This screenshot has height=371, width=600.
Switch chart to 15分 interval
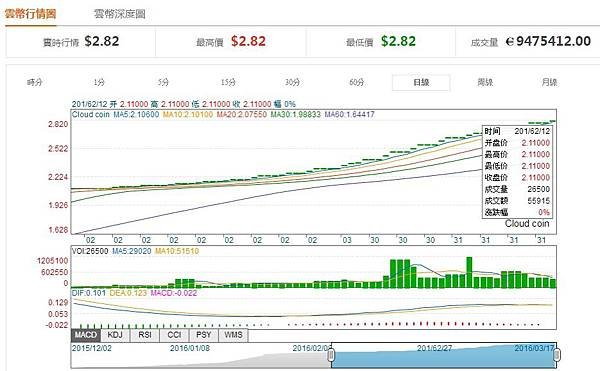(228, 82)
